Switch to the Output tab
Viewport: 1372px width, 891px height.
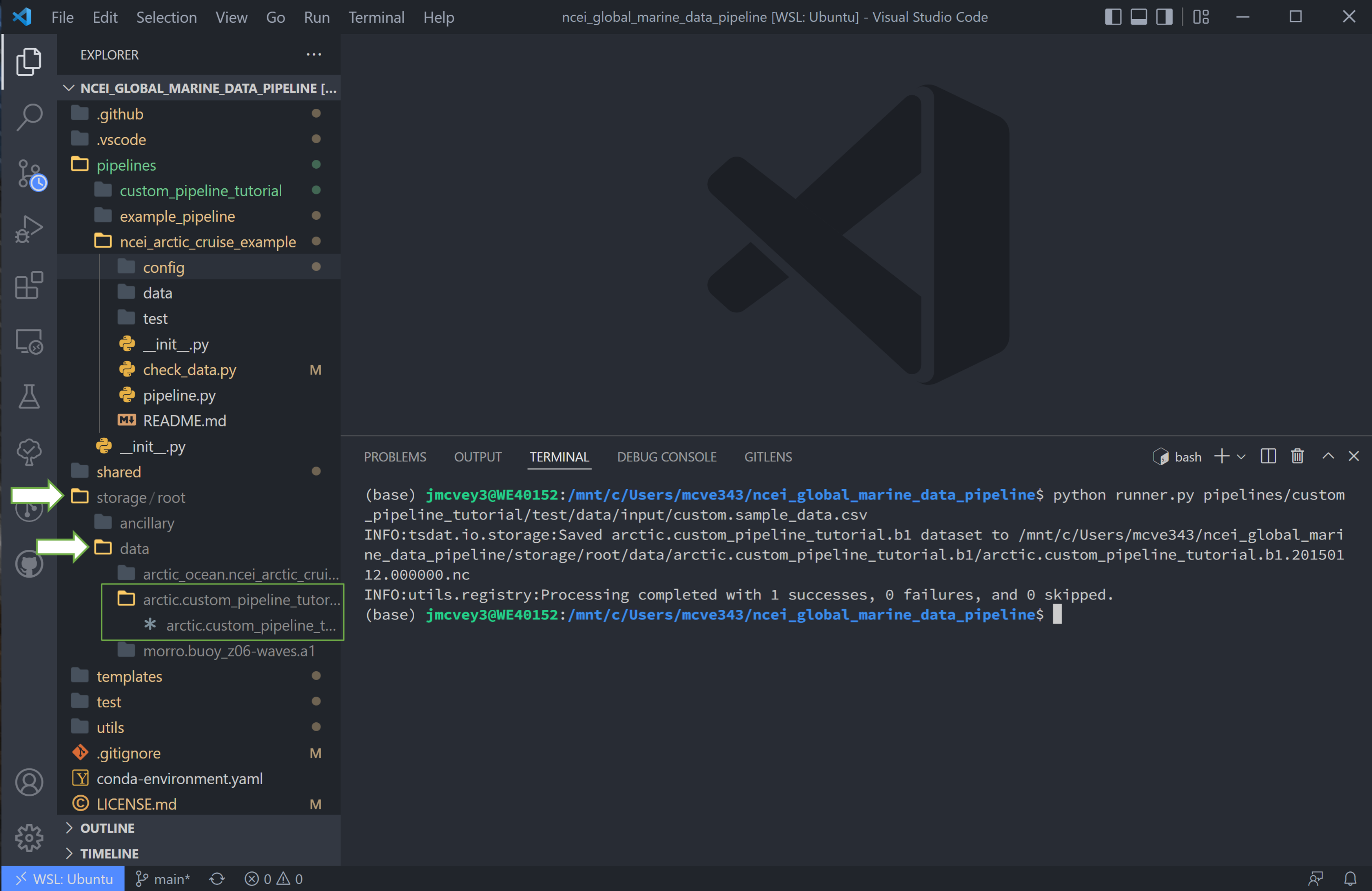[x=478, y=457]
